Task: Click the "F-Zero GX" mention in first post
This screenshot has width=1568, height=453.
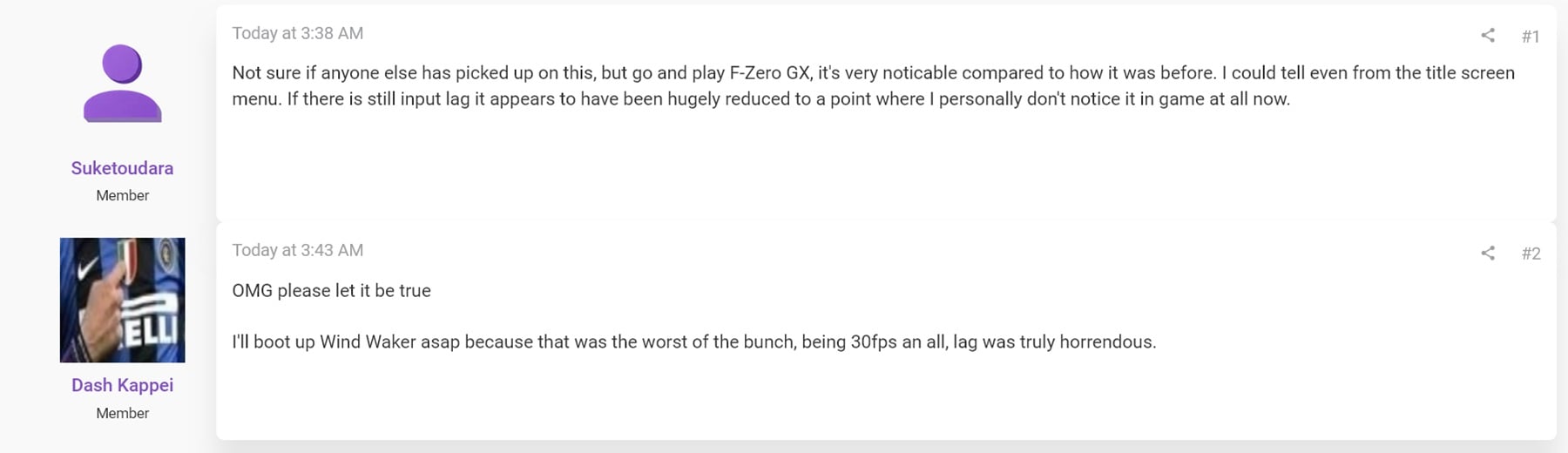Action: coord(770,73)
